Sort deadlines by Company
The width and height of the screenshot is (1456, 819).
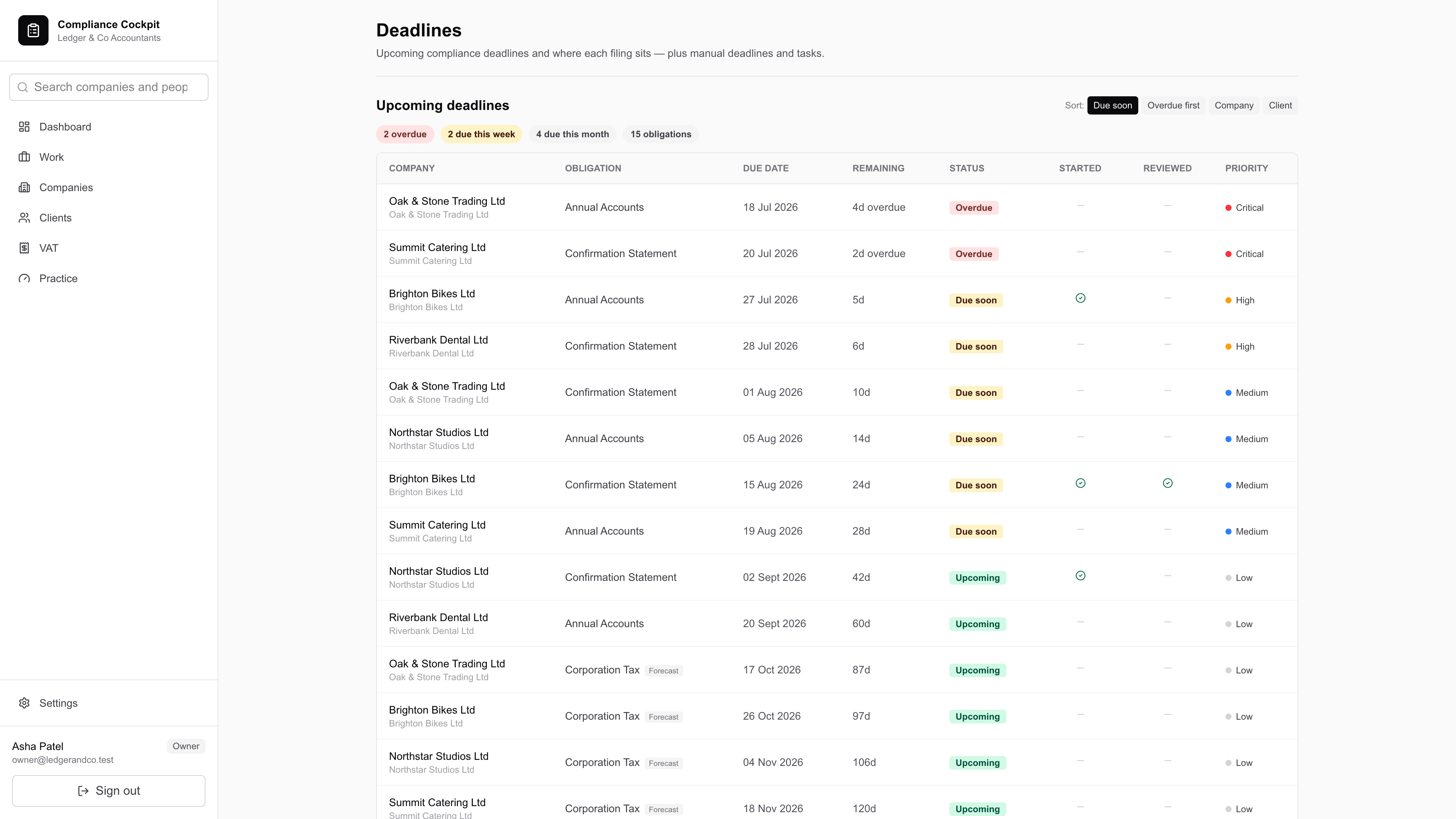1234,106
